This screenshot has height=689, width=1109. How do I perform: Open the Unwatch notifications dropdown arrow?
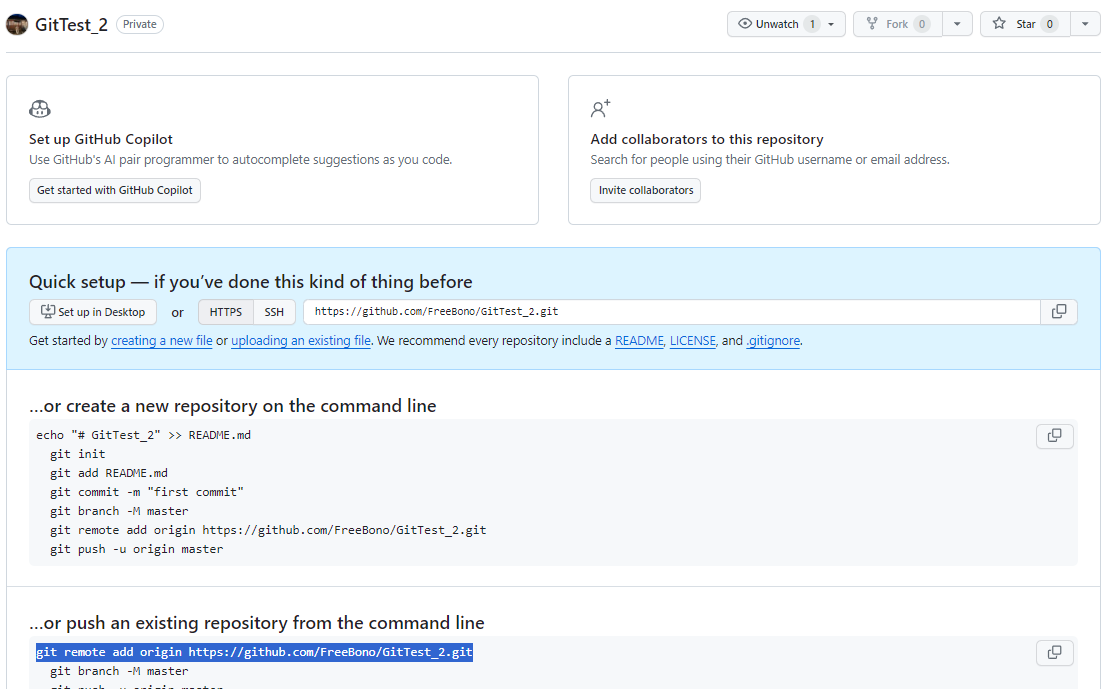coord(831,24)
